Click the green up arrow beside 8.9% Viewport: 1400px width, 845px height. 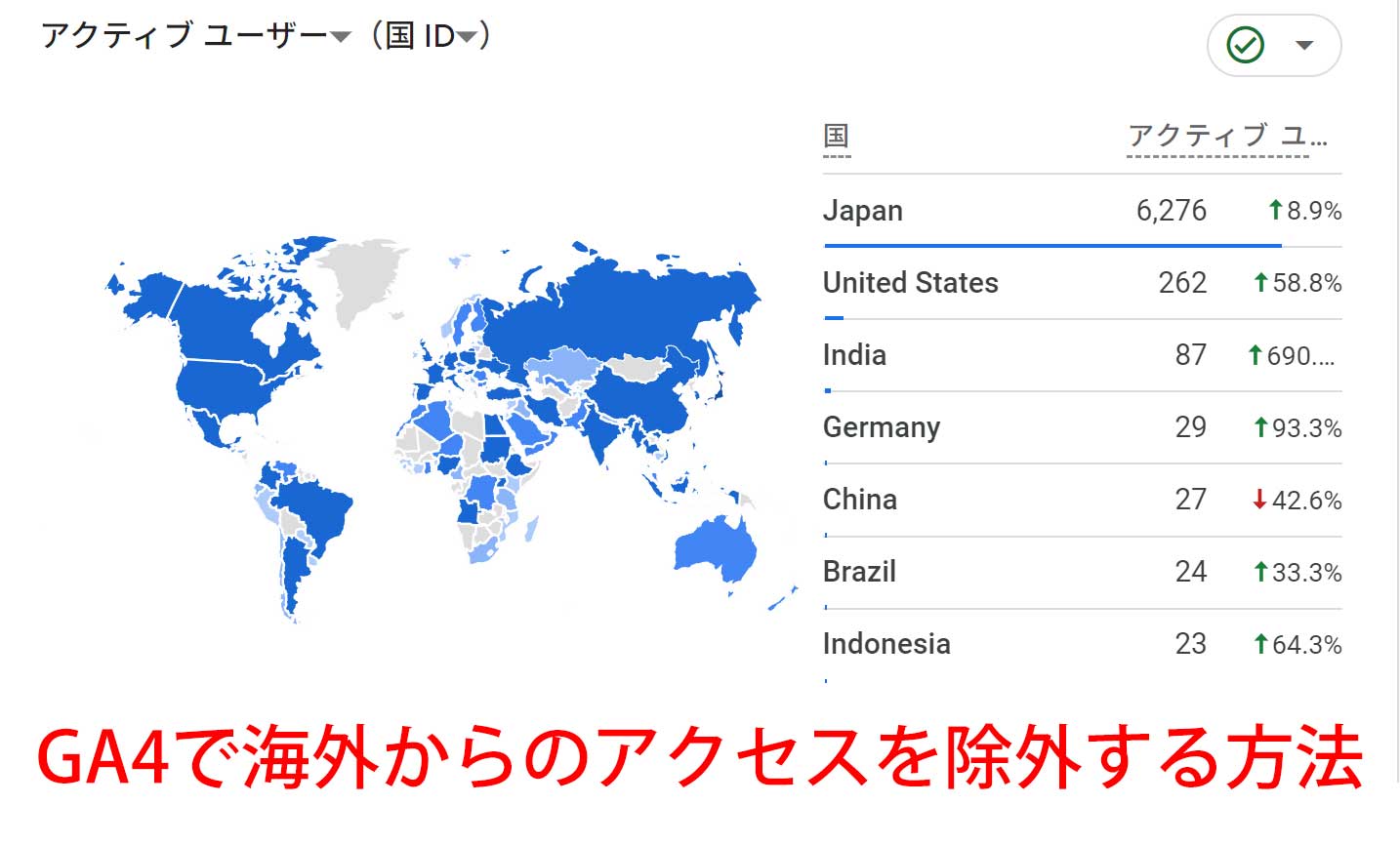tap(1274, 210)
